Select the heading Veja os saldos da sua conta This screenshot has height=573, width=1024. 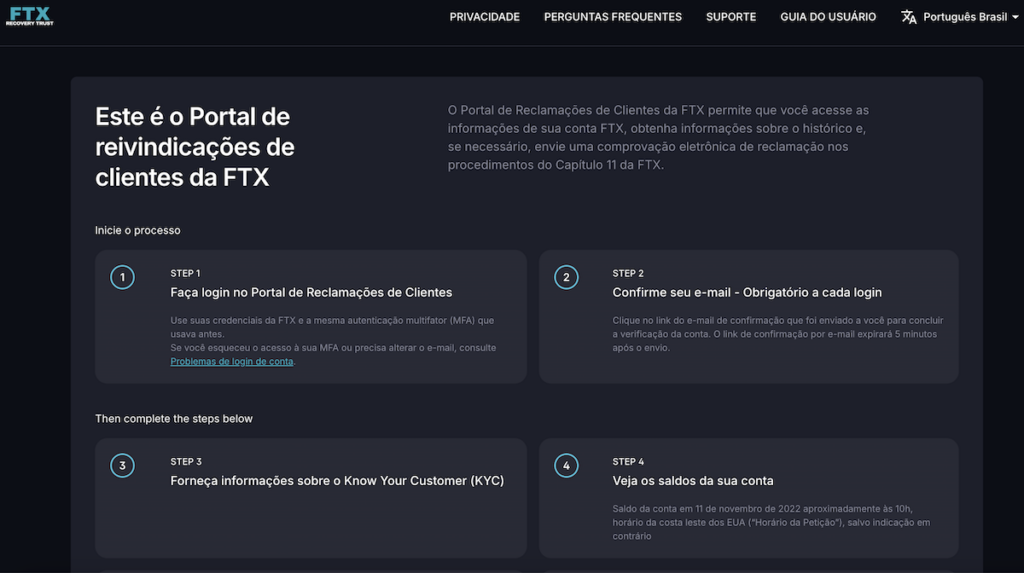[693, 481]
